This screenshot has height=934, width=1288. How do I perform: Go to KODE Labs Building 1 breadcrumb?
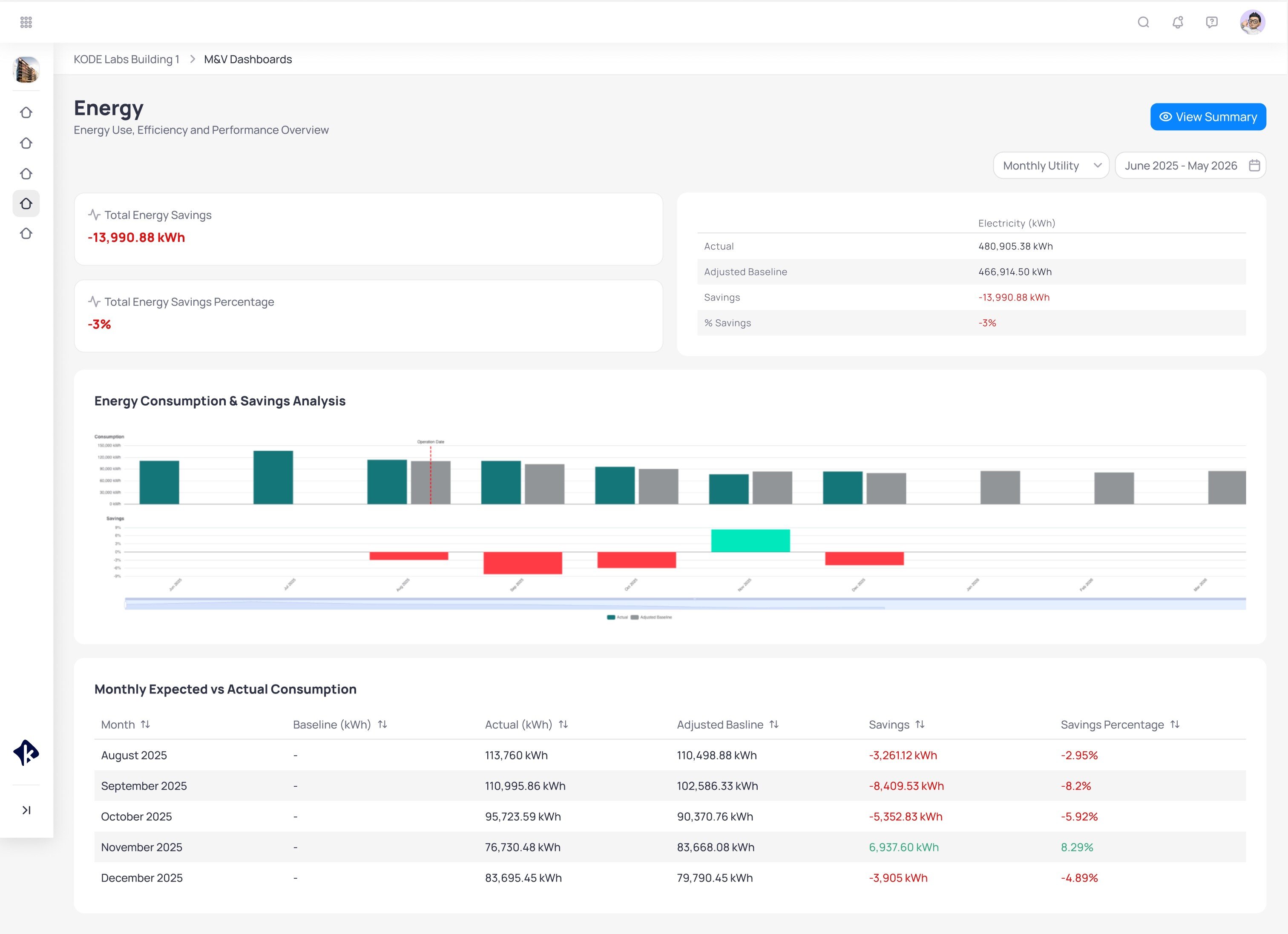(126, 59)
